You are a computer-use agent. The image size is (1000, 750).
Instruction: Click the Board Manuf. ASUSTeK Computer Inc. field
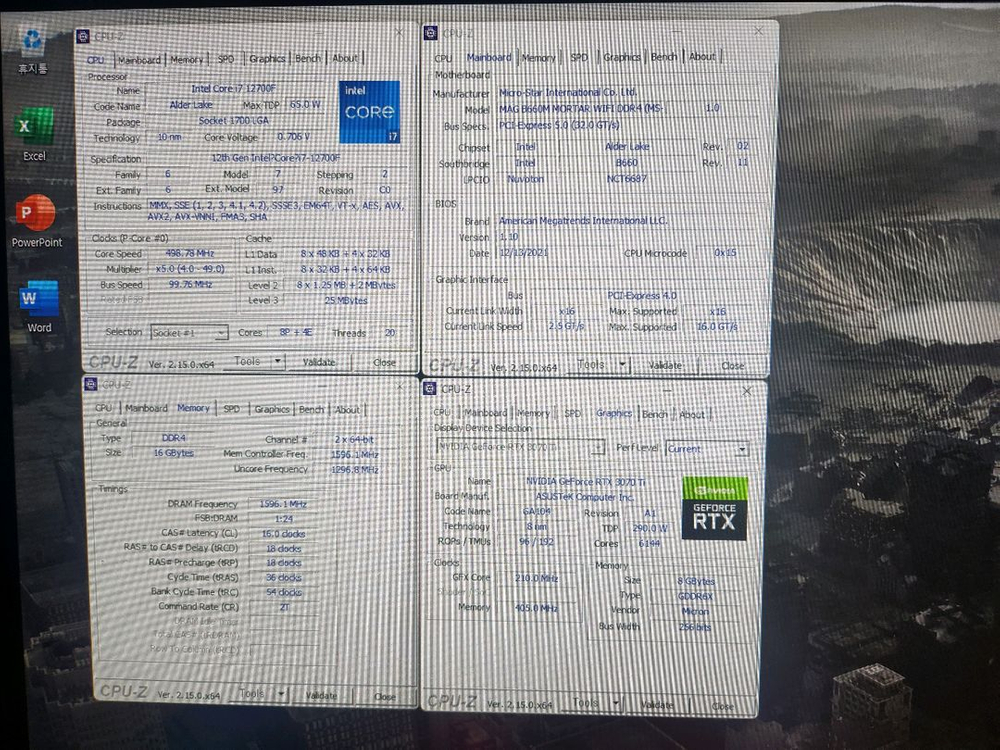(x=585, y=497)
